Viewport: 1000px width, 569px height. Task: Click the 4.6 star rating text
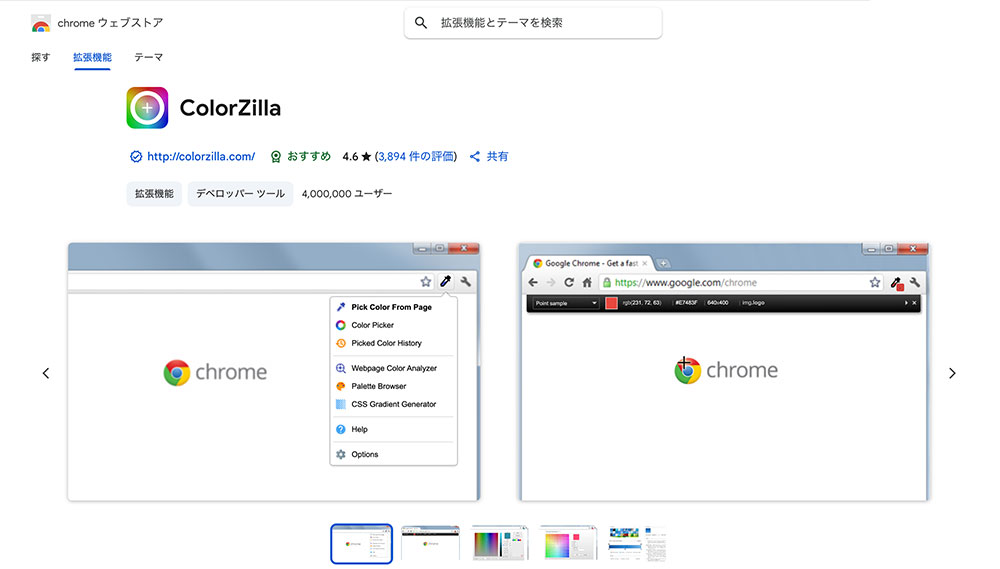[x=357, y=156]
